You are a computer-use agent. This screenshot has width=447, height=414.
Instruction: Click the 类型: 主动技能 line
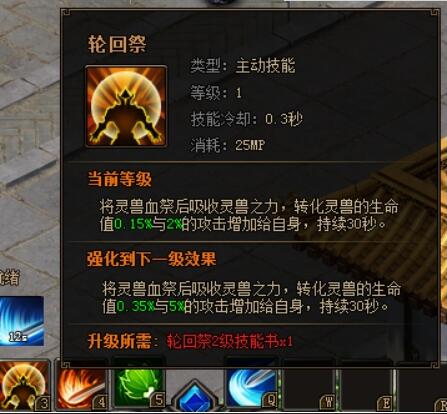(x=243, y=66)
